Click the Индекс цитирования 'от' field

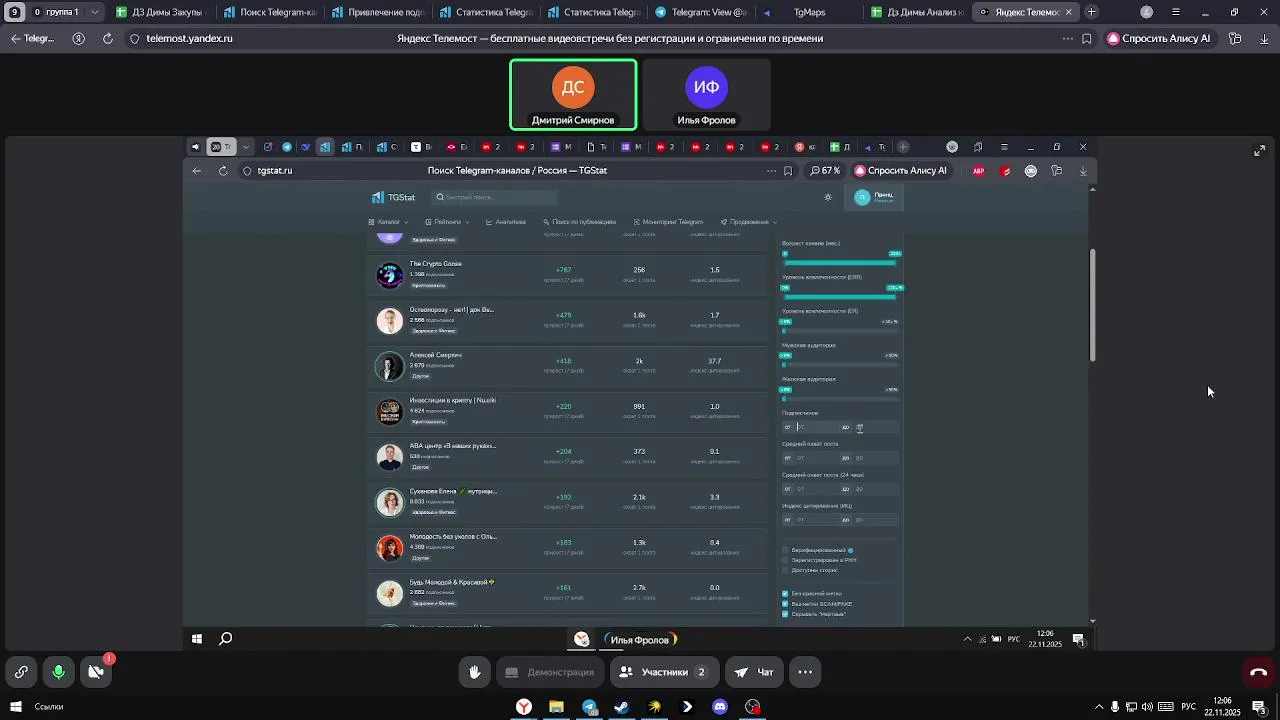coord(815,520)
